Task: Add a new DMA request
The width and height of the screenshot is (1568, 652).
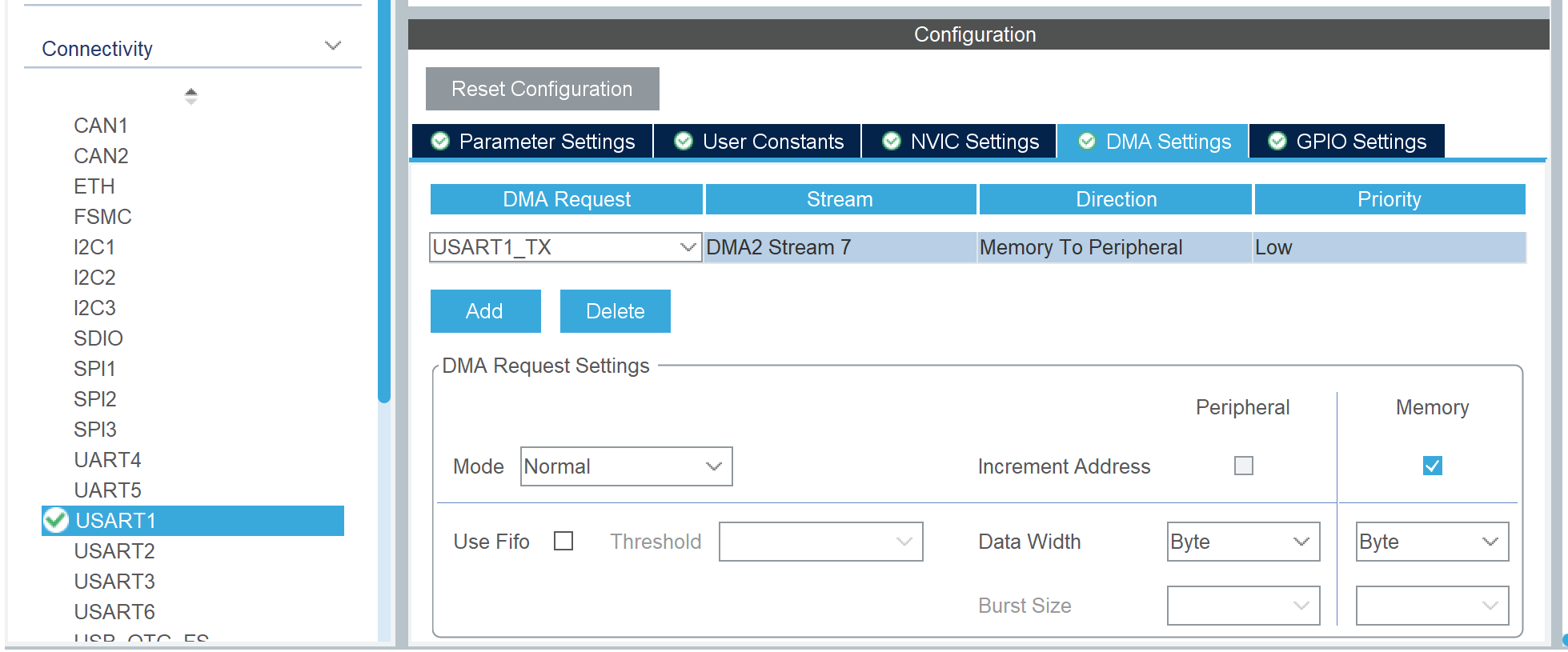Action: (485, 311)
